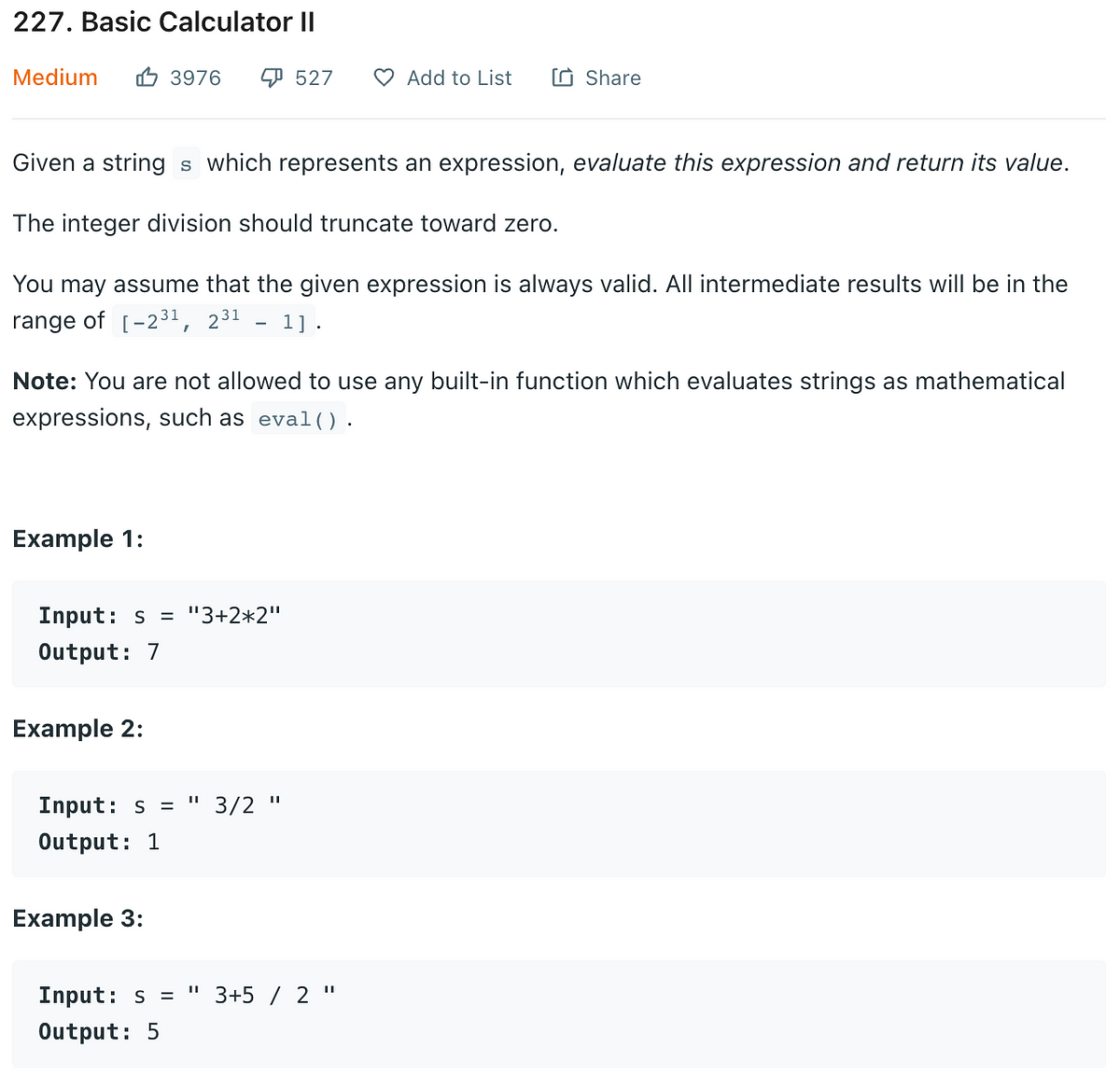This screenshot has height=1075, width=1120.
Task: Click the Share text link
Action: 613,78
